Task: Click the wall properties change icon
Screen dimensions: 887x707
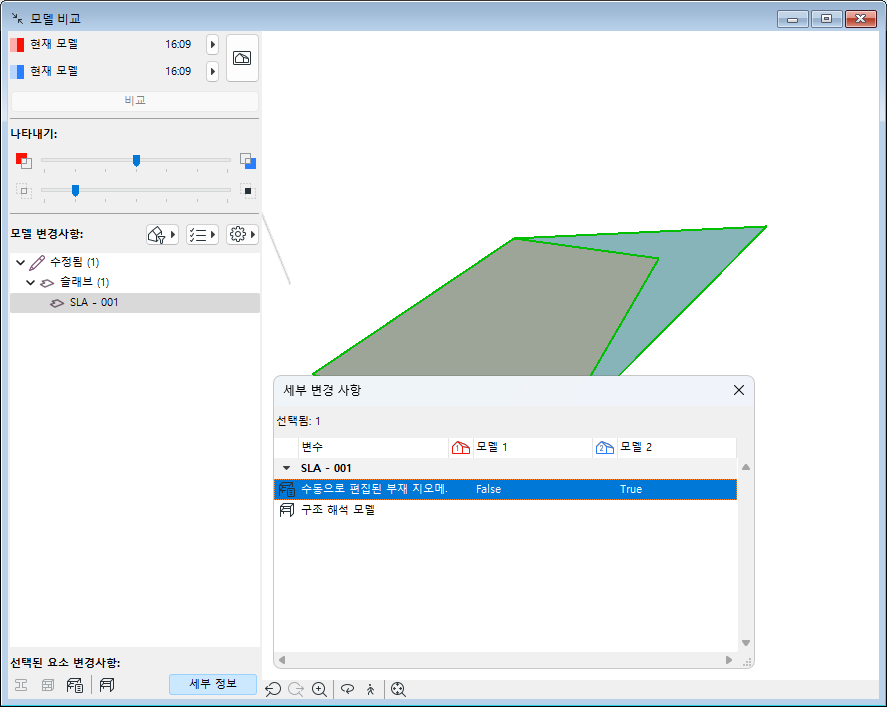Action: click(x=48, y=685)
